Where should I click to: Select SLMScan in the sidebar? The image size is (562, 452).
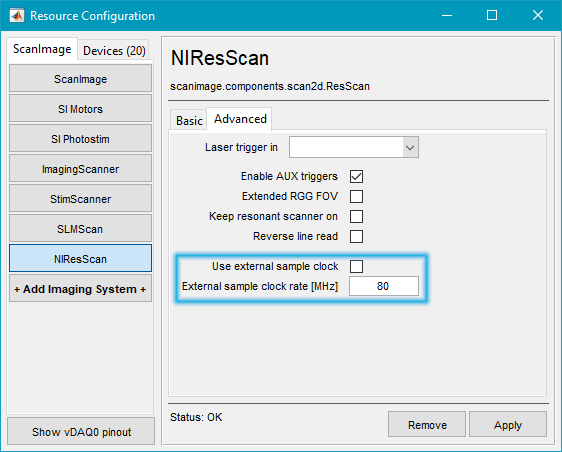(80, 229)
